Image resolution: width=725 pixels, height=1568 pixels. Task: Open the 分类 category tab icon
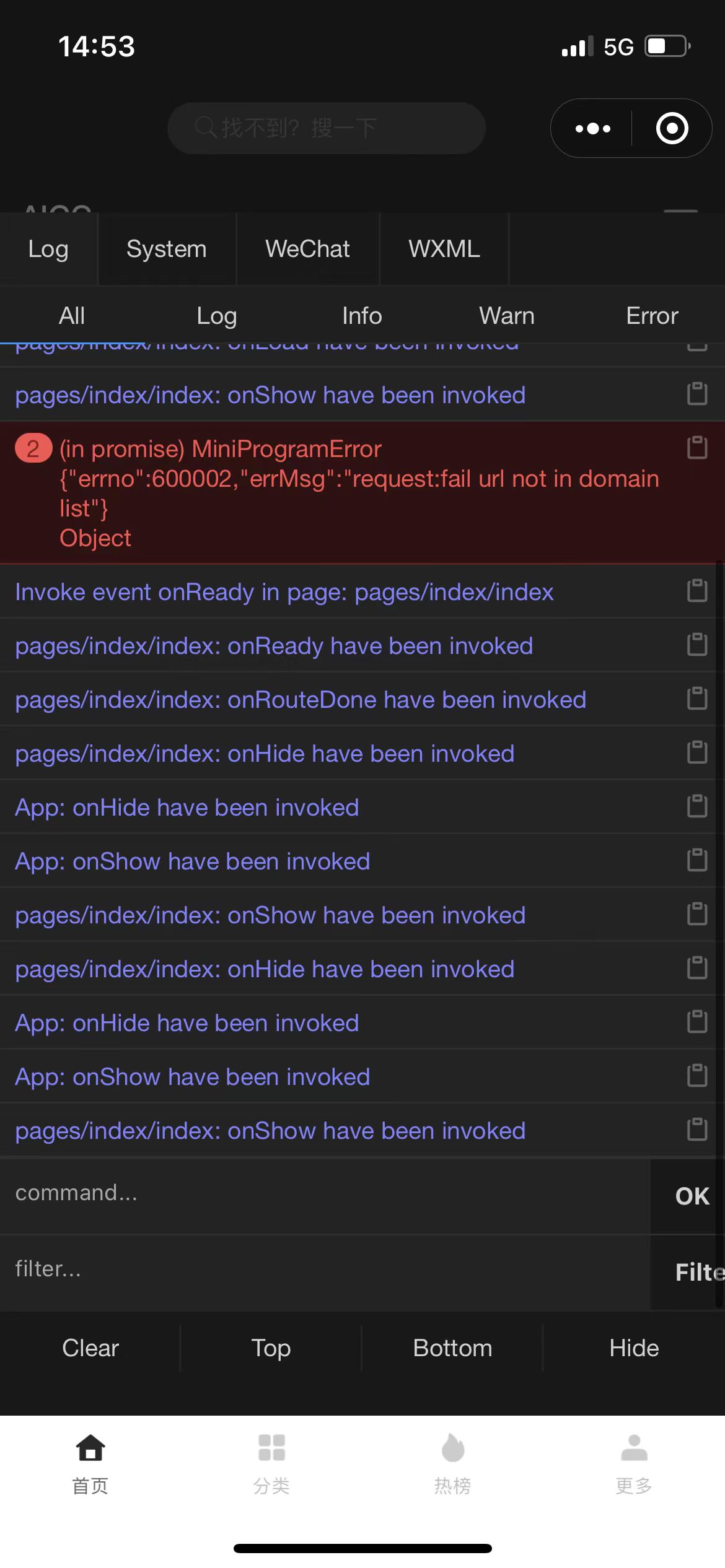click(271, 1448)
